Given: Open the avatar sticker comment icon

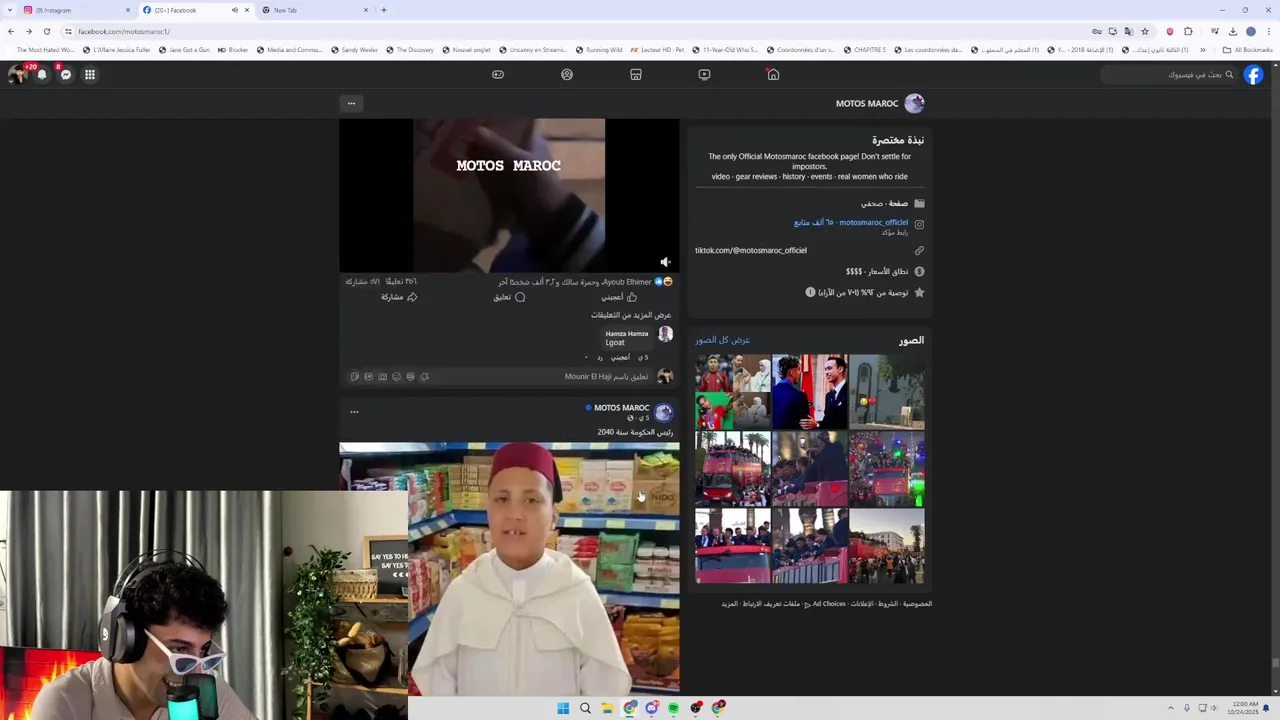Looking at the screenshot, I should 410,377.
